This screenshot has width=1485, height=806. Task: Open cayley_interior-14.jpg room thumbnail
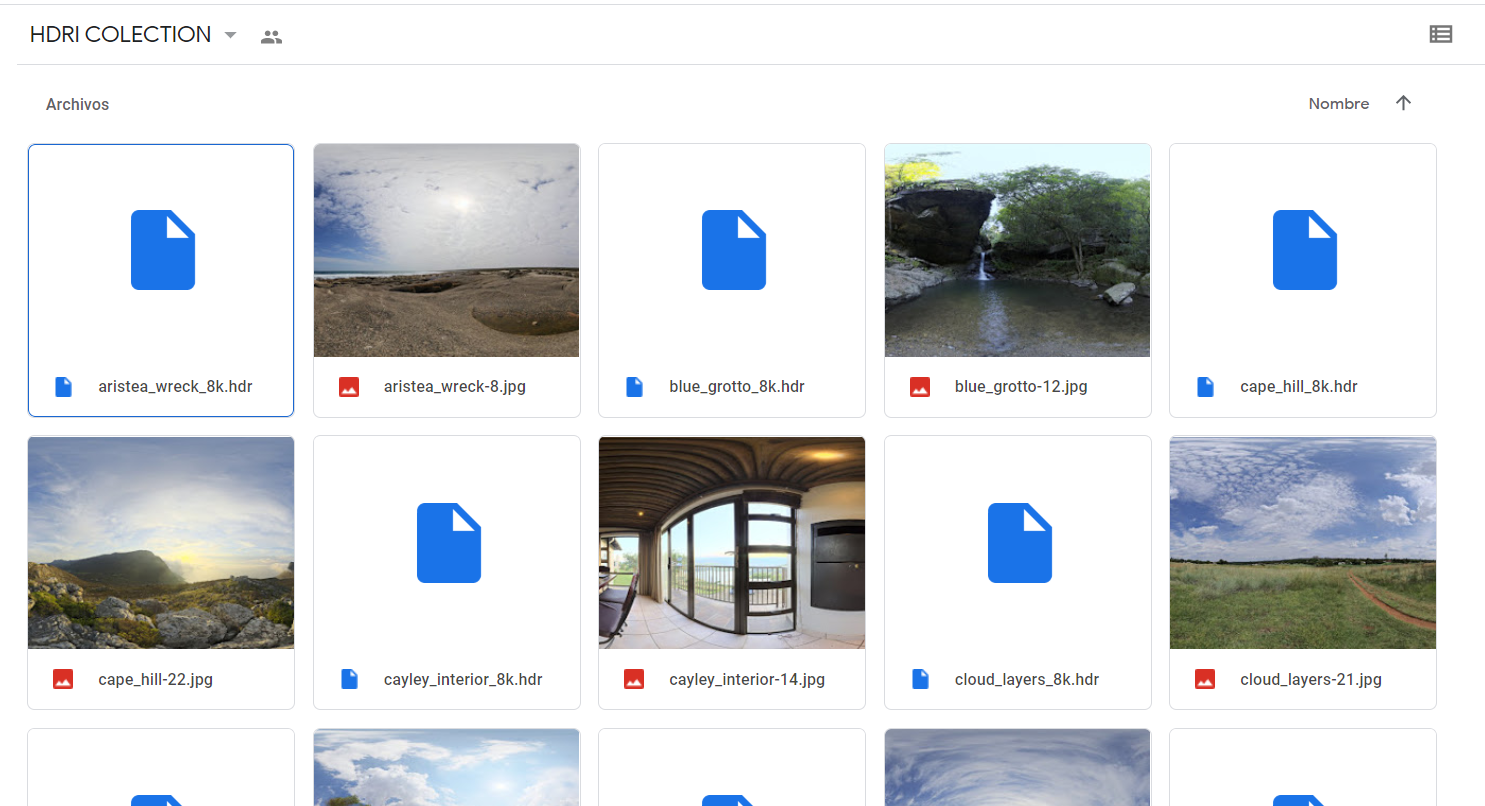[732, 543]
